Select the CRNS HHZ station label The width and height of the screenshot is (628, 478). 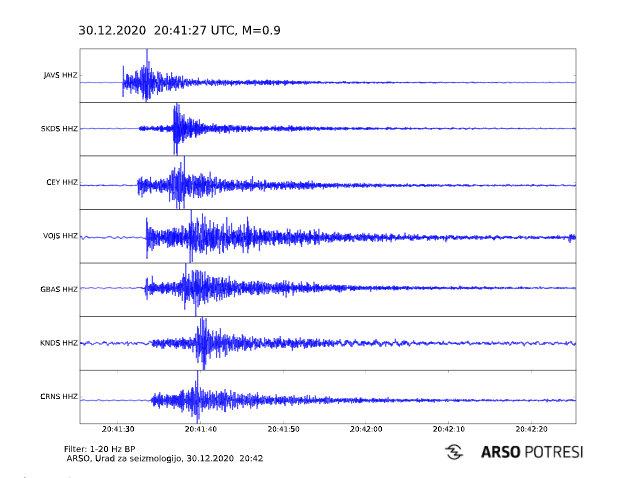tap(60, 397)
